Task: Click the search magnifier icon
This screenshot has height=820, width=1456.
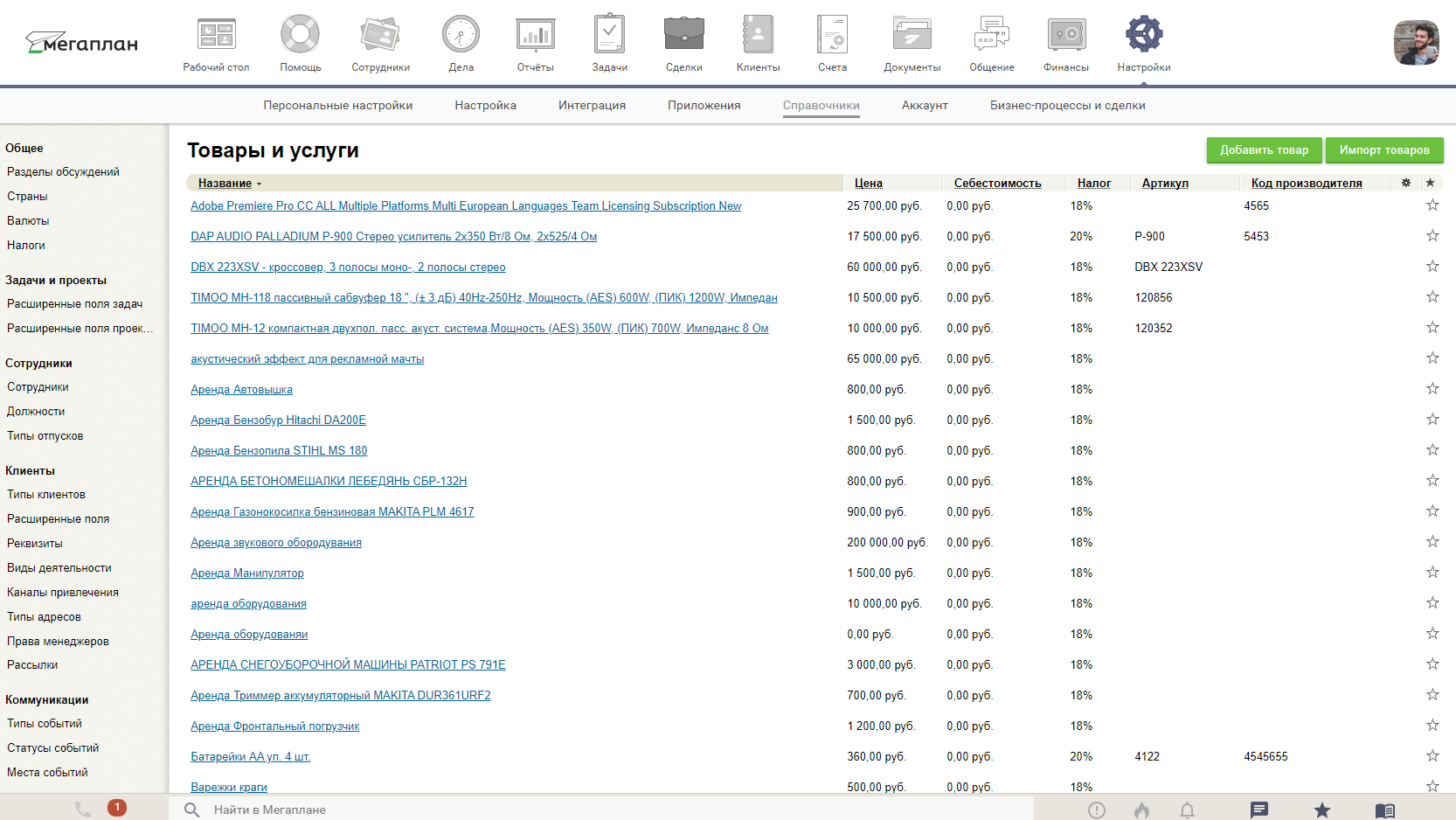Action: coord(192,810)
